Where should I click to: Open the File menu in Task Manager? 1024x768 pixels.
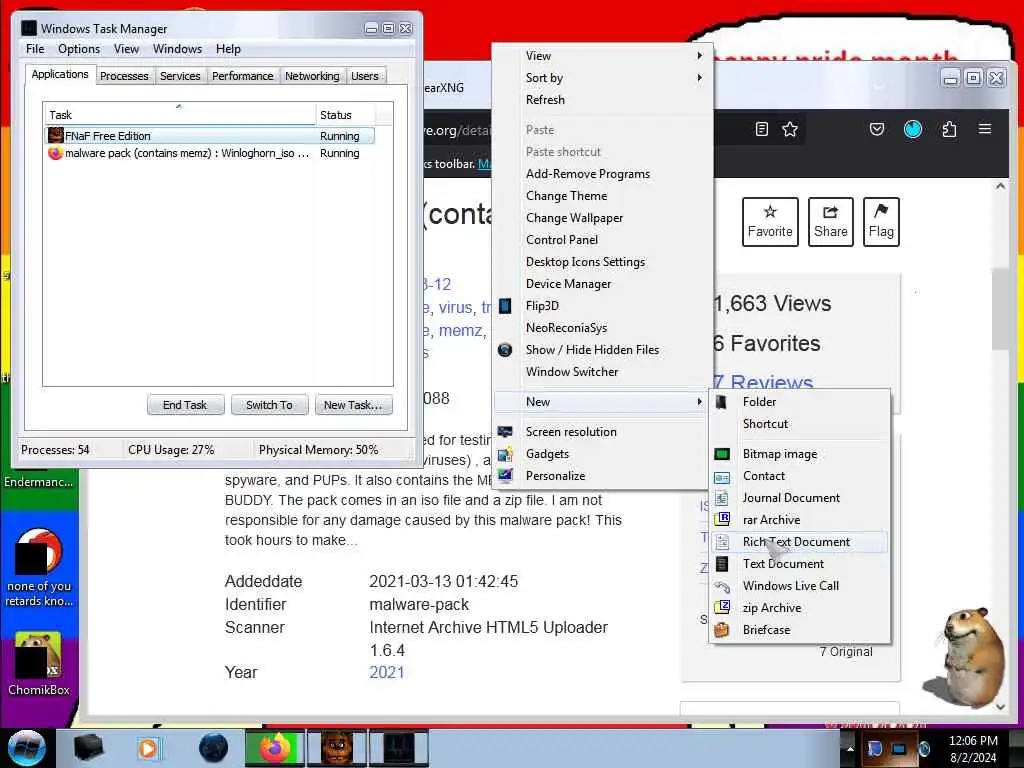pyautogui.click(x=35, y=49)
